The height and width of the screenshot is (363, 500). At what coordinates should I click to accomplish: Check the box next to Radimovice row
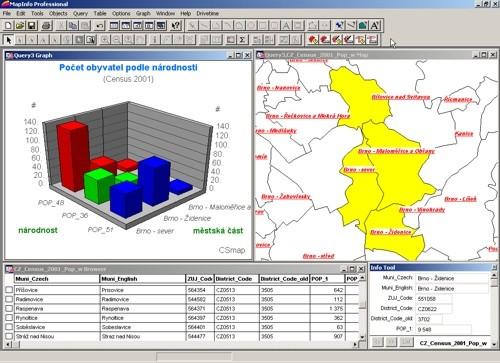[9, 299]
